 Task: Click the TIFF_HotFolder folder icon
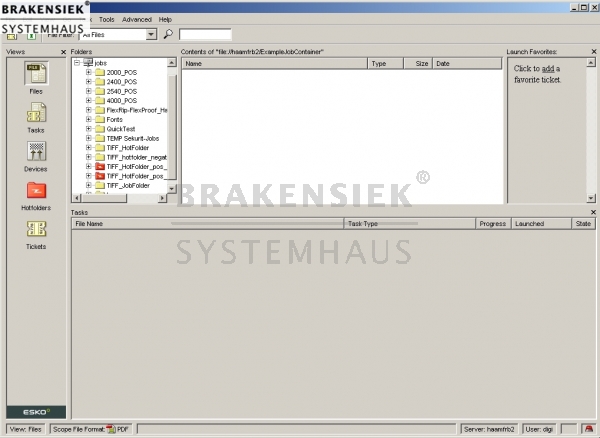click(x=100, y=148)
